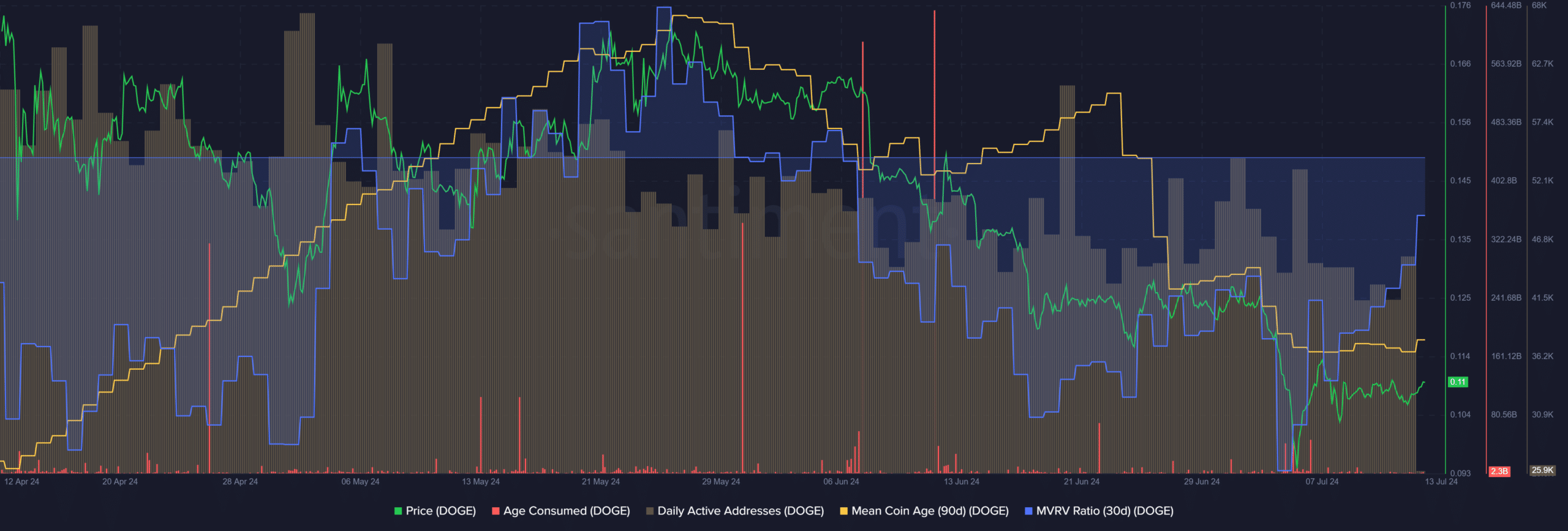1568x531 pixels.
Task: Click the 0.166 price axis value
Action: pyautogui.click(x=1460, y=64)
